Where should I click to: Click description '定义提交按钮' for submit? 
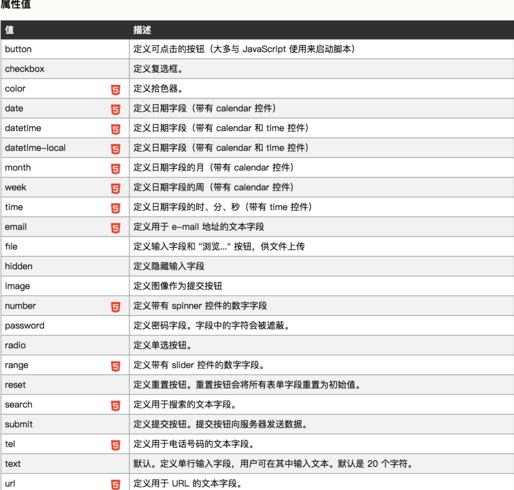[160, 424]
